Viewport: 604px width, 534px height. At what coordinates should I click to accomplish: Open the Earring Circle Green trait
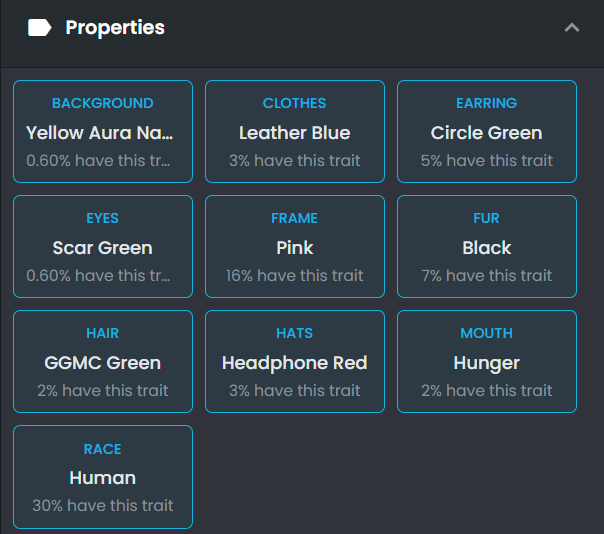pyautogui.click(x=487, y=131)
